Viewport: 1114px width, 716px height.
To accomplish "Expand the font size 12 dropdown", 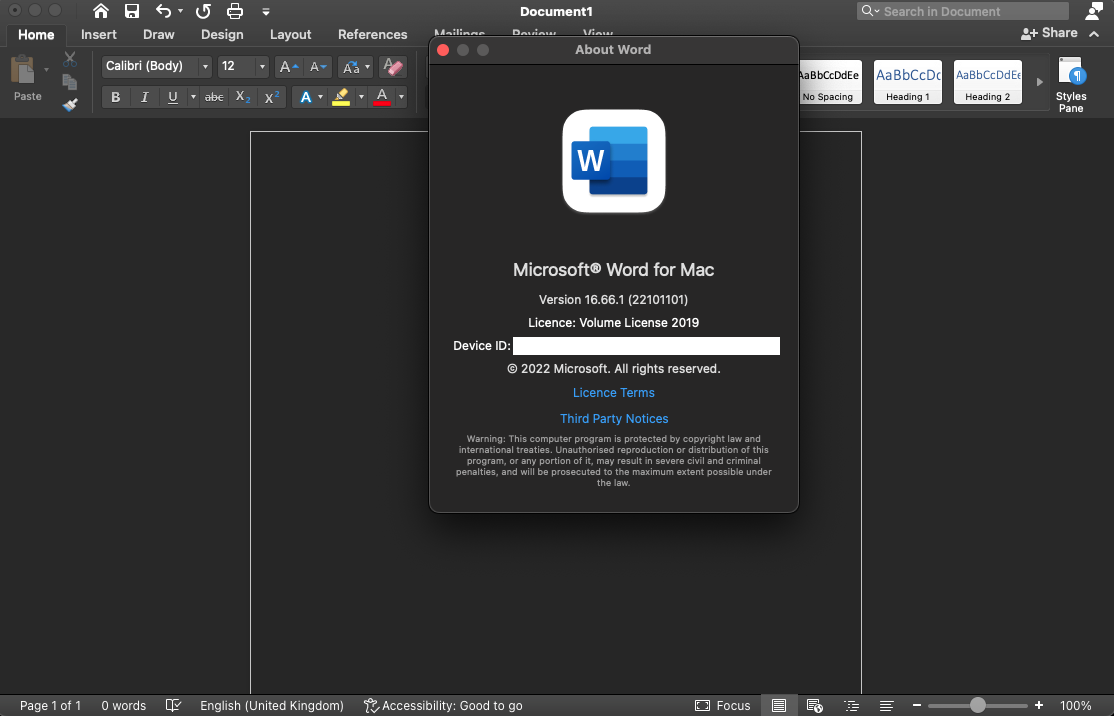I will [261, 66].
